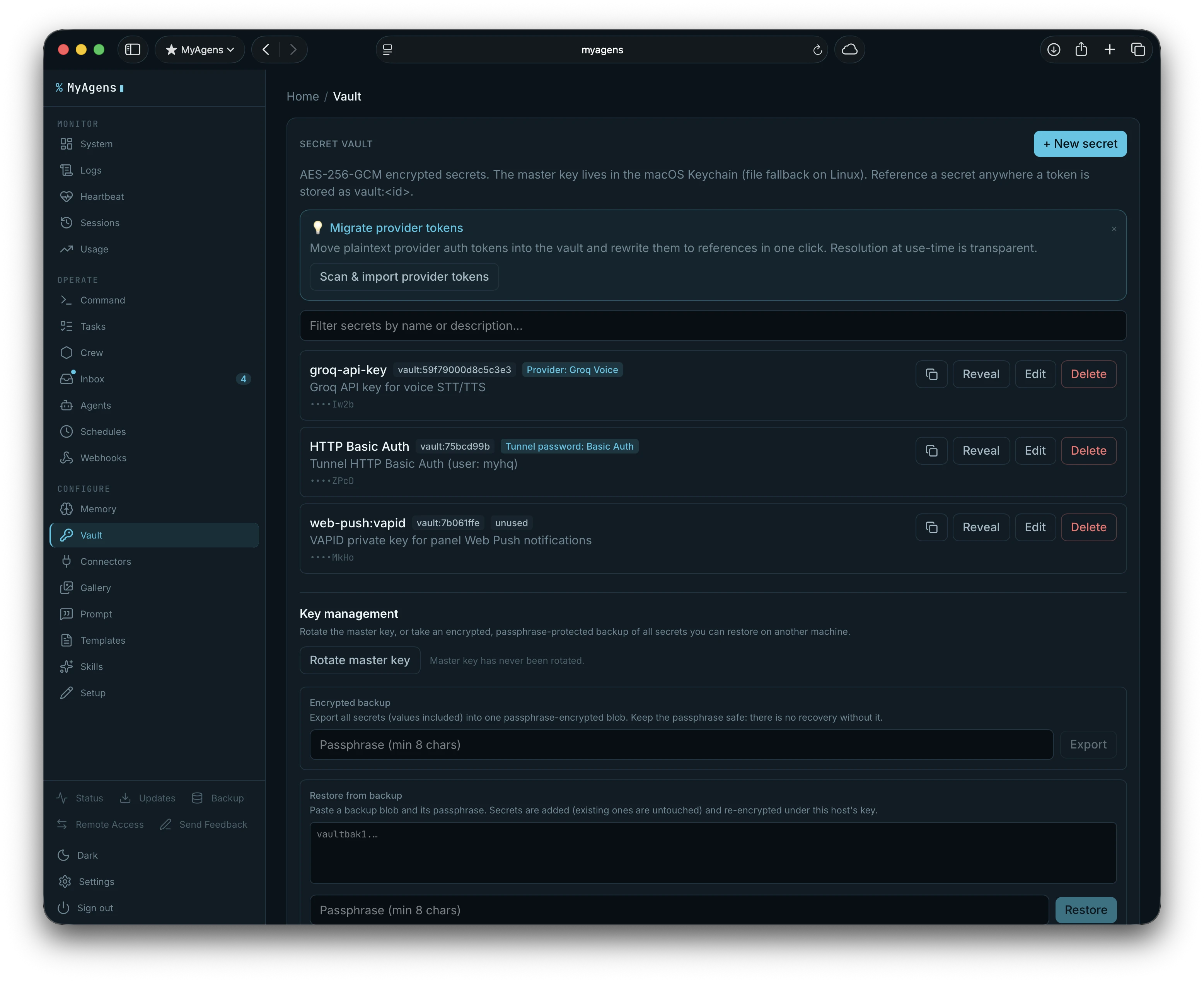Reveal the HTTP Basic Auth secret

(981, 451)
